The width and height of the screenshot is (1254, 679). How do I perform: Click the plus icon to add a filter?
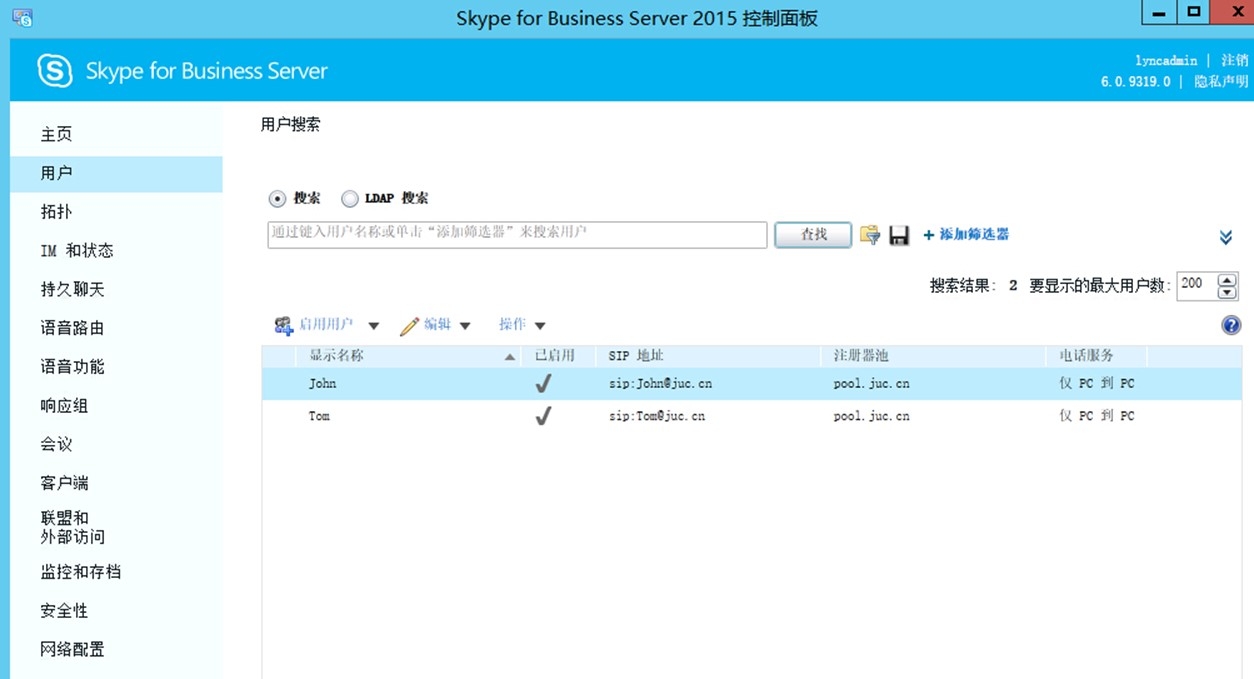click(x=929, y=235)
